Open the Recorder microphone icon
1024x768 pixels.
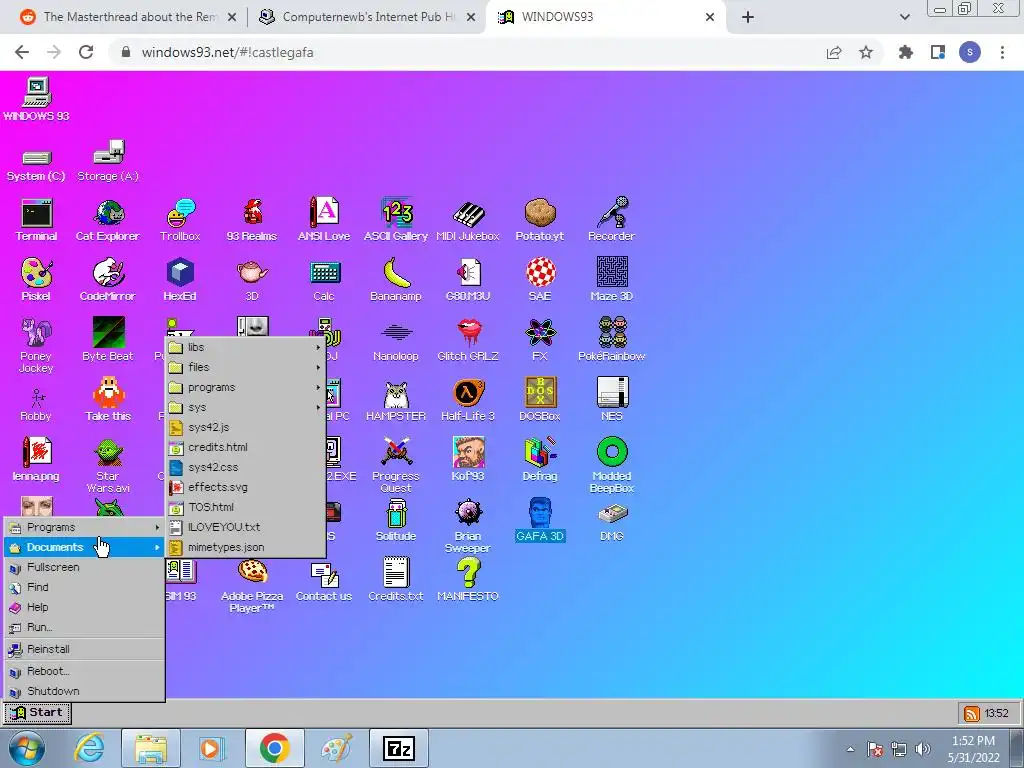pyautogui.click(x=611, y=220)
